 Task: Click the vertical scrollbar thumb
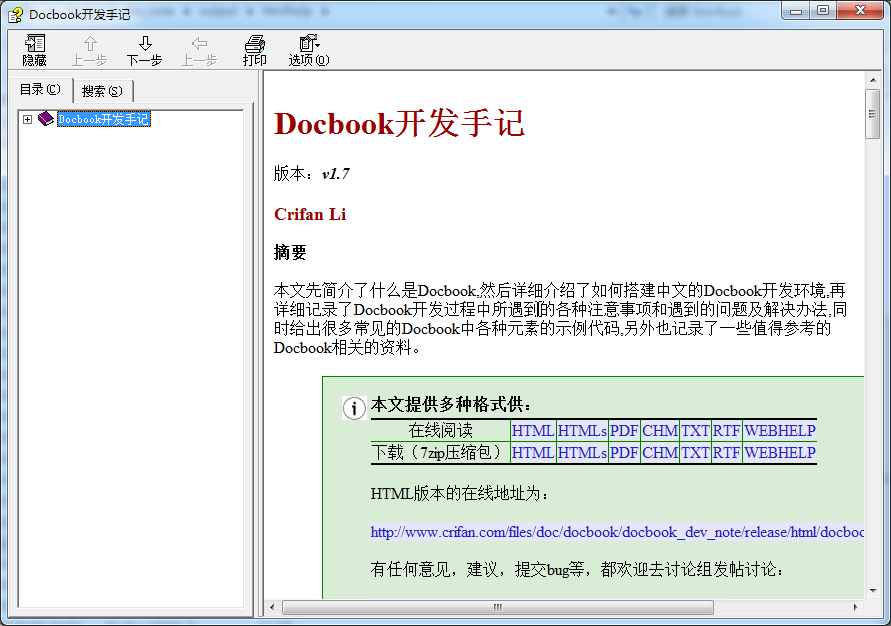coord(873,114)
